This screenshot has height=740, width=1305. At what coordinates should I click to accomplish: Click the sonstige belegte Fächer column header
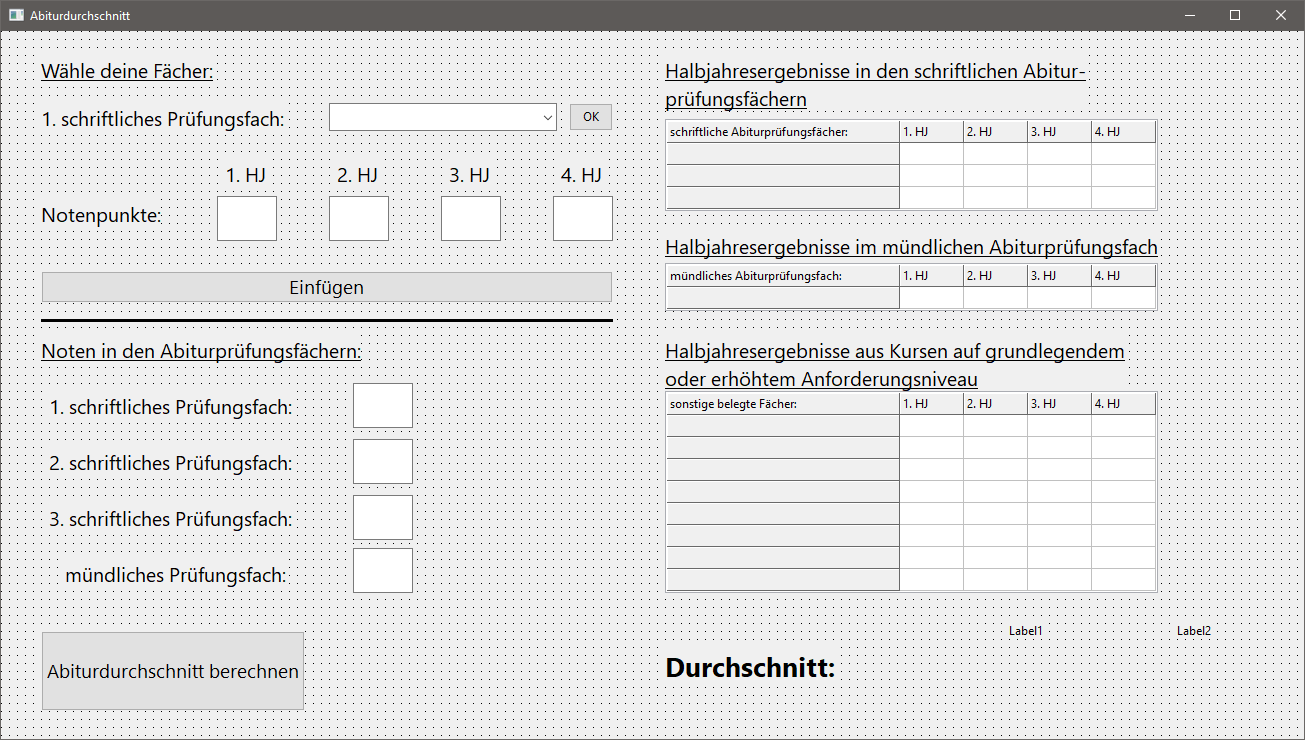pyautogui.click(x=783, y=404)
